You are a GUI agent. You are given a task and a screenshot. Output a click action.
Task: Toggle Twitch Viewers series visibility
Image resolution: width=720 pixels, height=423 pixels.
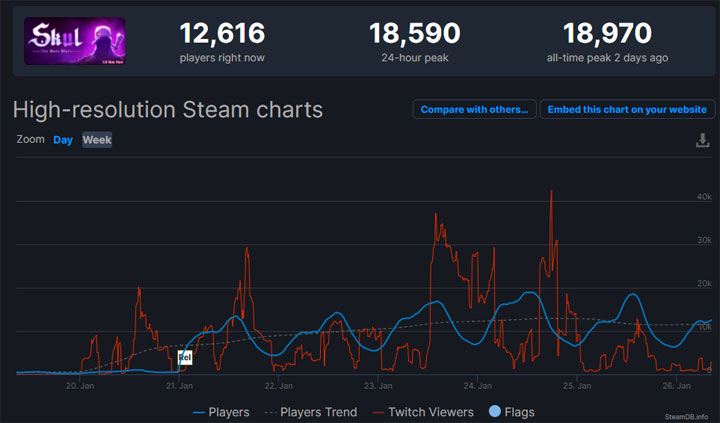424,411
